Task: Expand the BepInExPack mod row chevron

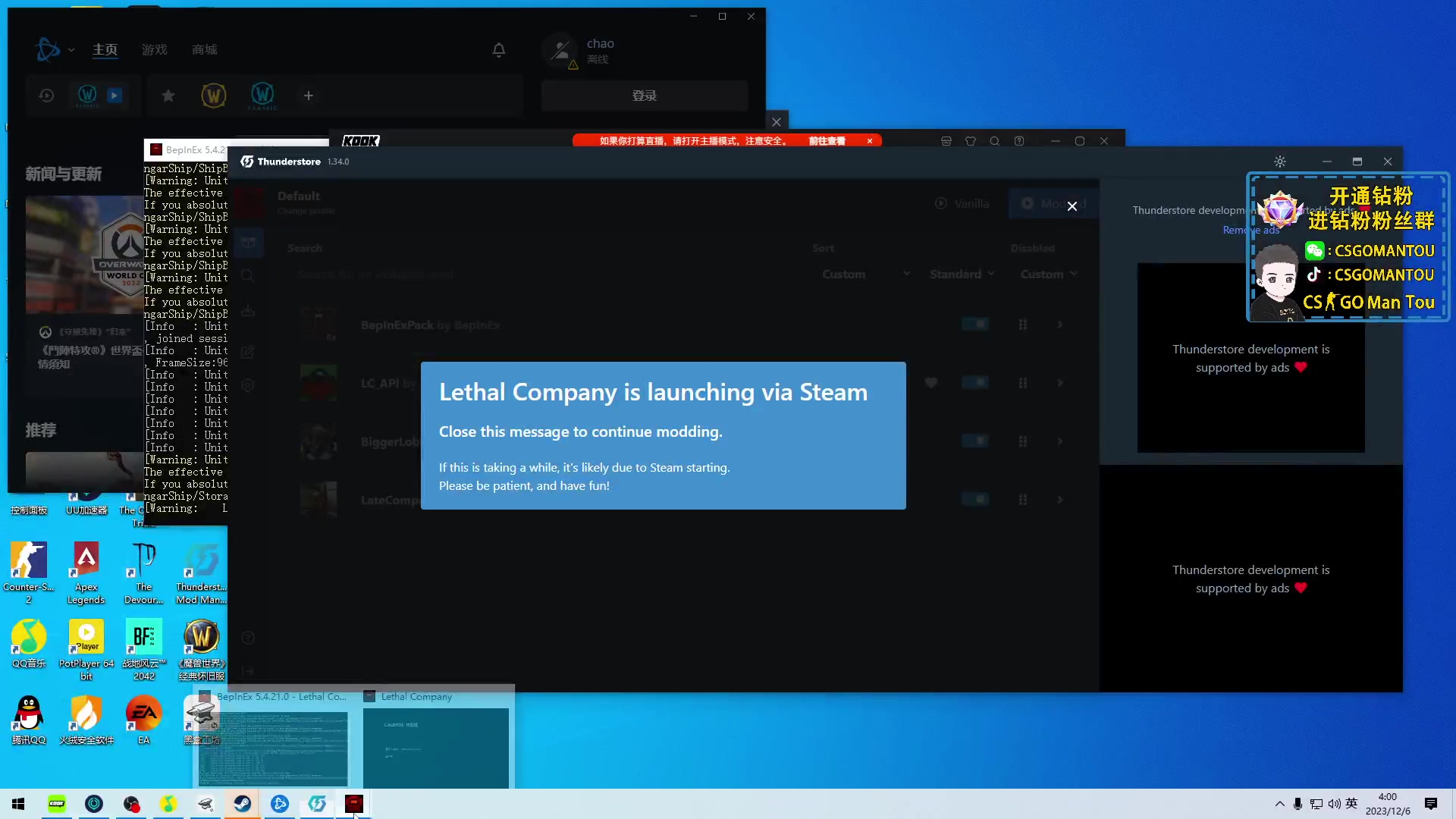Action: tap(1060, 325)
